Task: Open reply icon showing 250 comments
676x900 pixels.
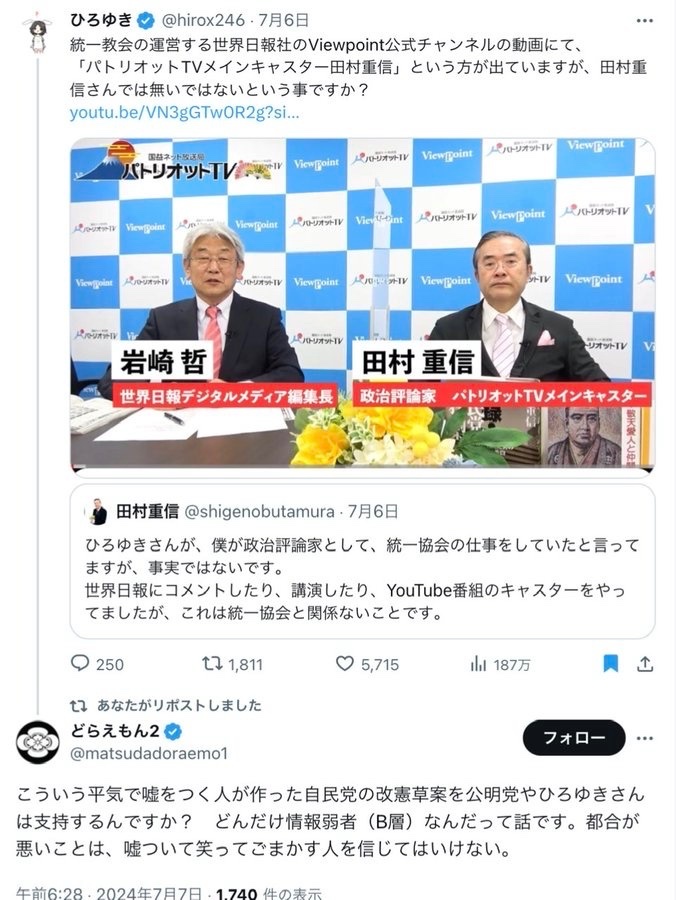Action: click(80, 664)
